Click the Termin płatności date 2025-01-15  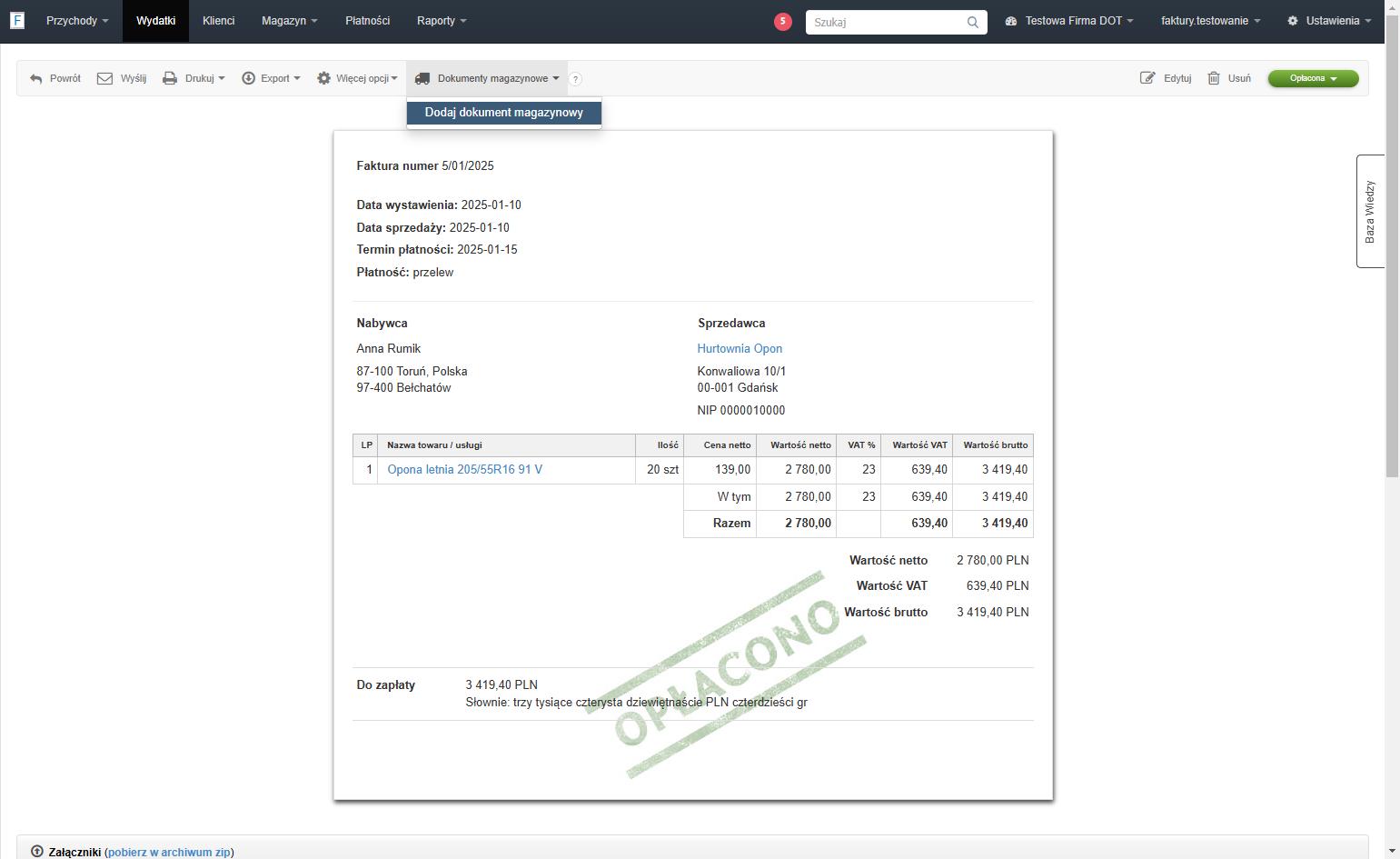click(x=487, y=249)
